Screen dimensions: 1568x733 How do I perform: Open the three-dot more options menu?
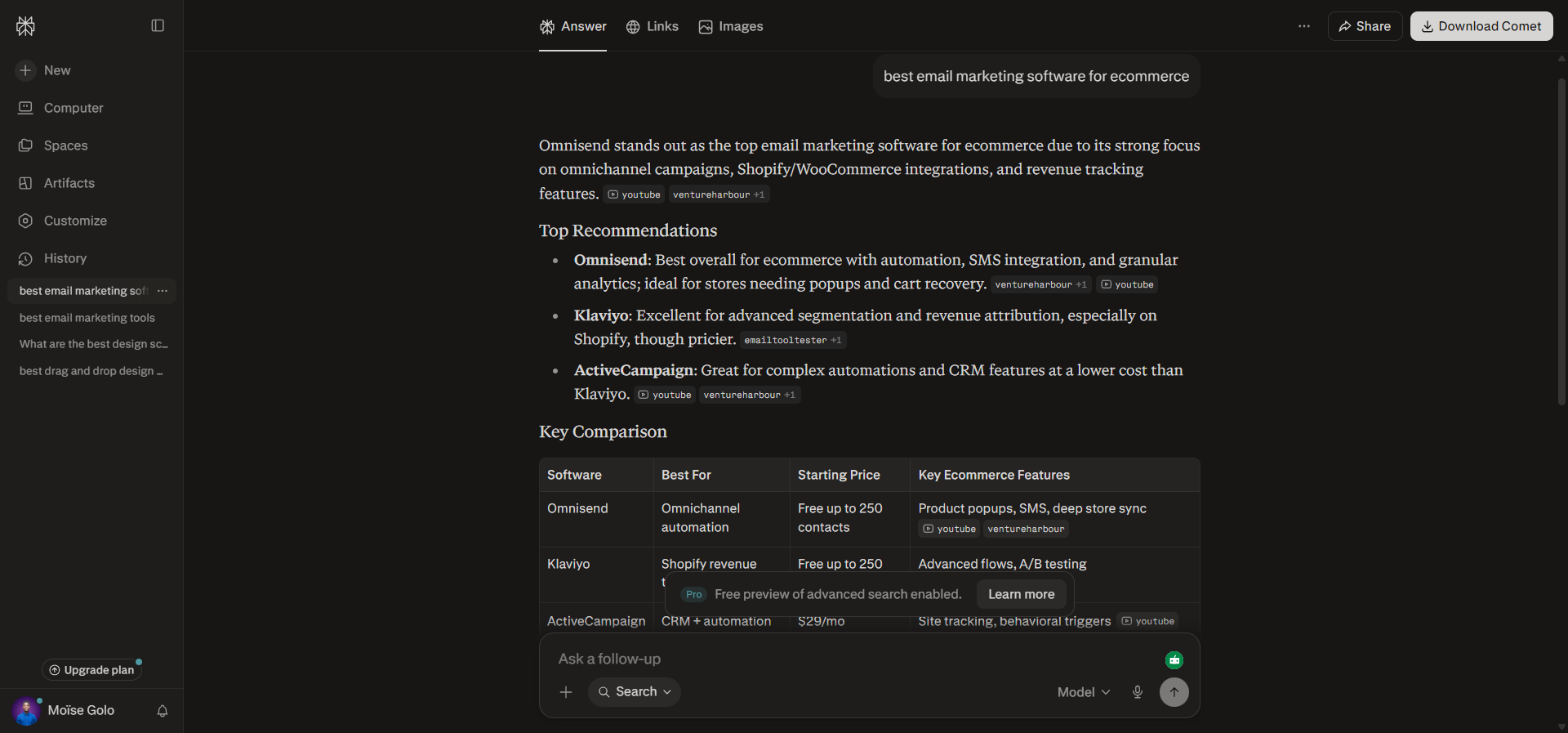click(x=1304, y=26)
